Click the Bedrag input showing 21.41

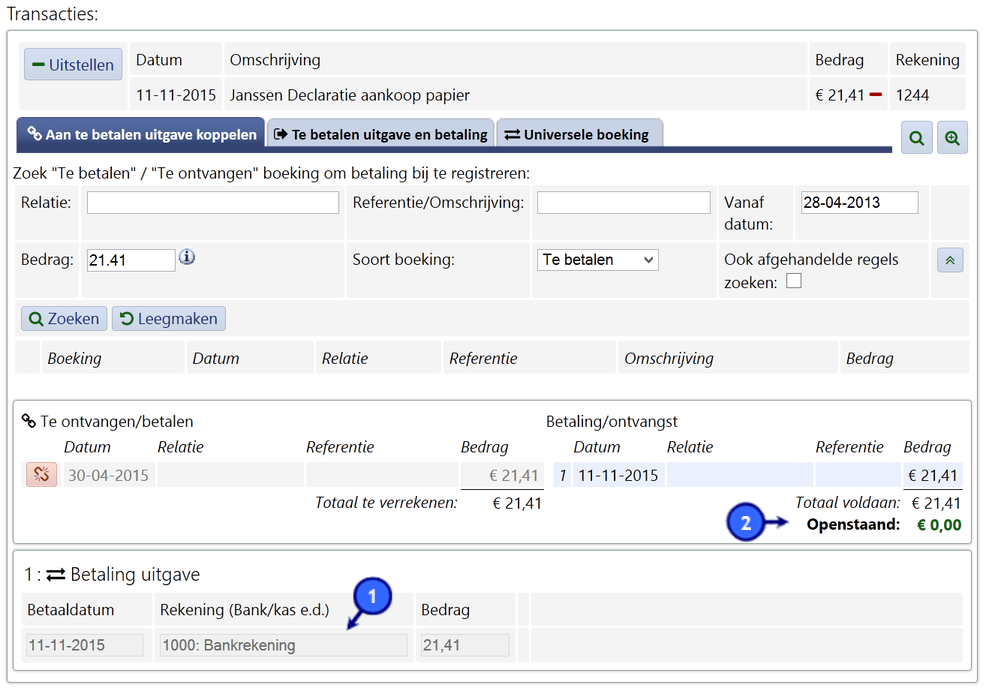[x=131, y=260]
